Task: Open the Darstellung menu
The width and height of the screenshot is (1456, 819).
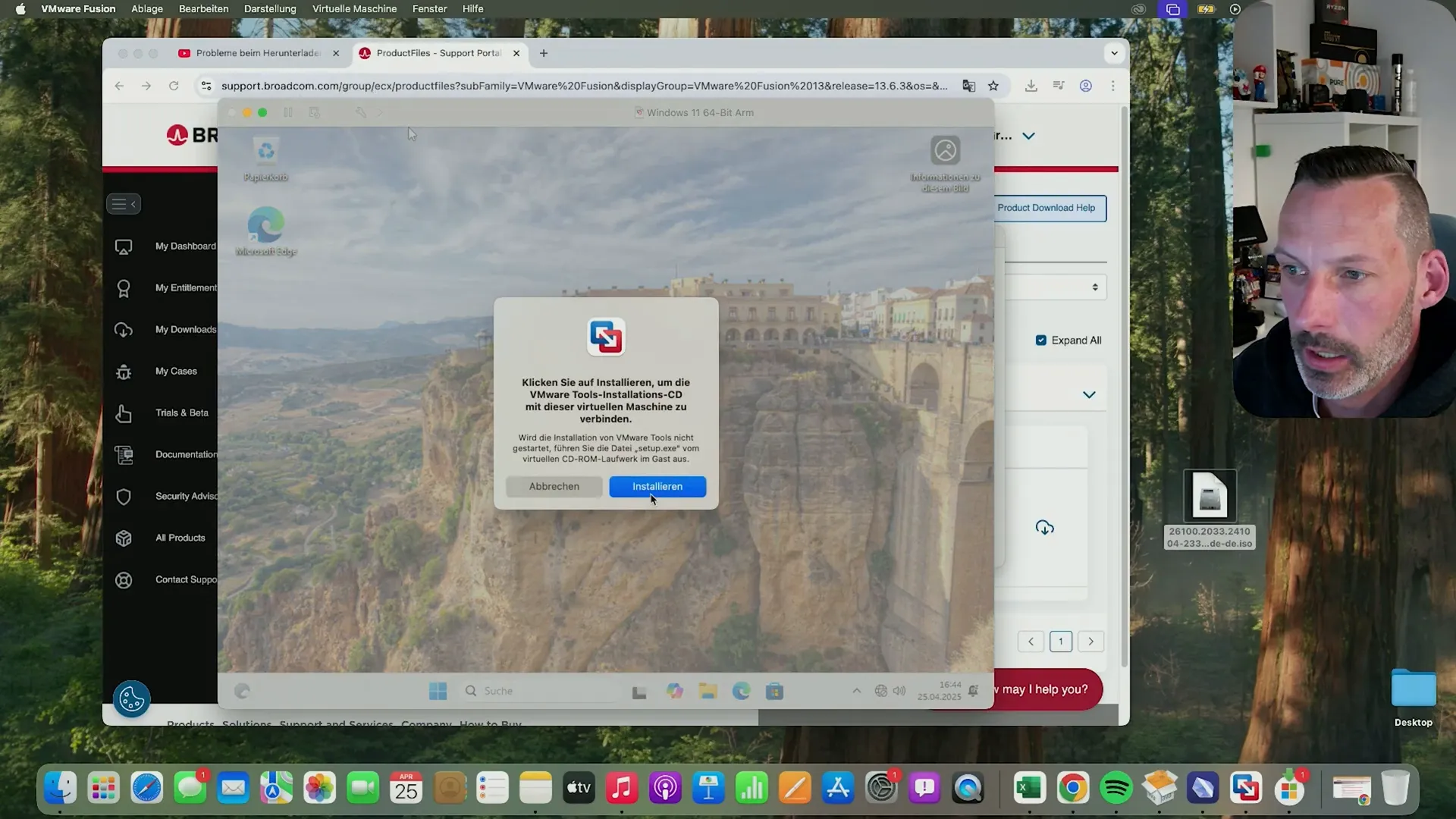Action: pos(270,8)
